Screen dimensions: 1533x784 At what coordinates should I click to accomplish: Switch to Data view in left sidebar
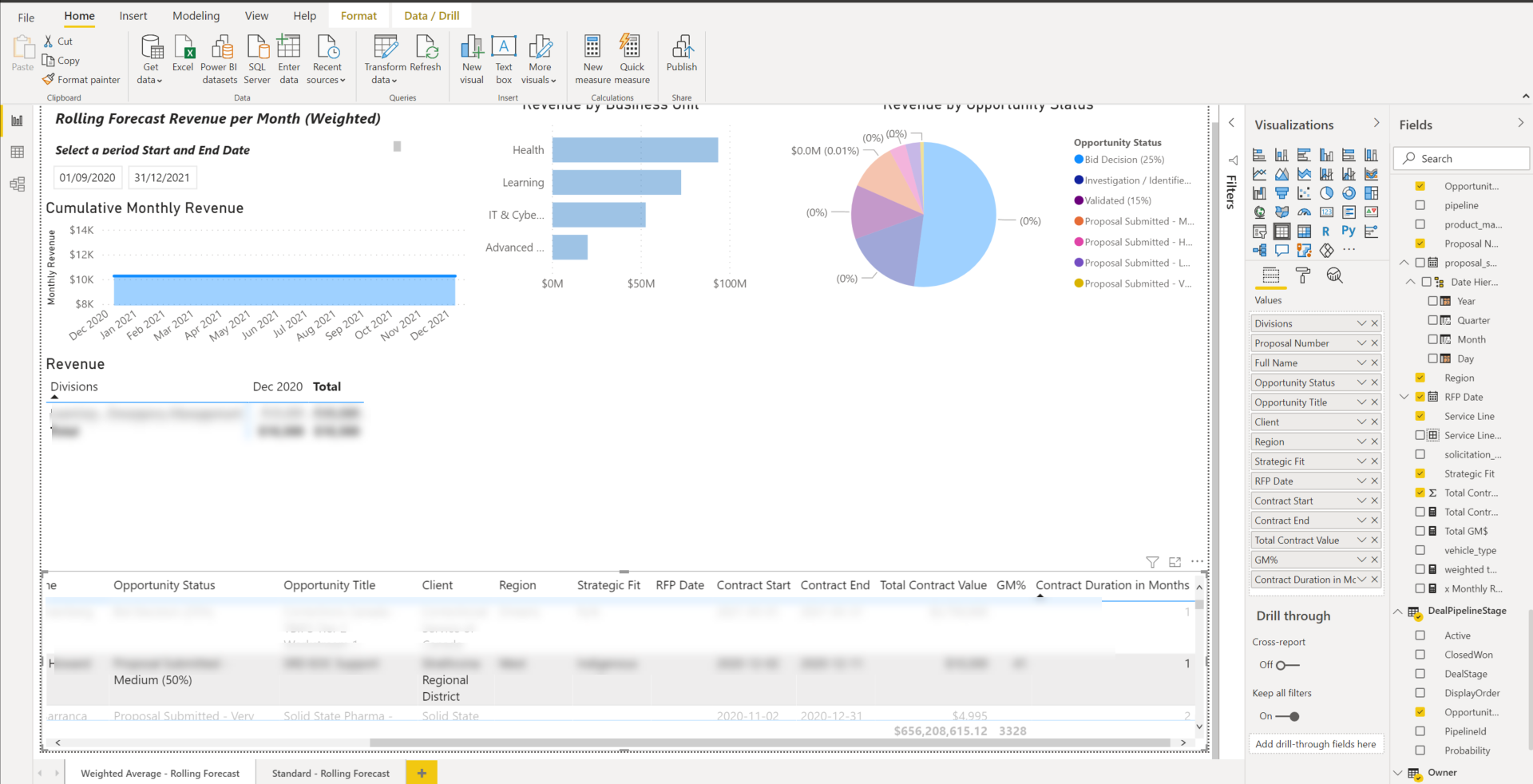pyautogui.click(x=17, y=152)
